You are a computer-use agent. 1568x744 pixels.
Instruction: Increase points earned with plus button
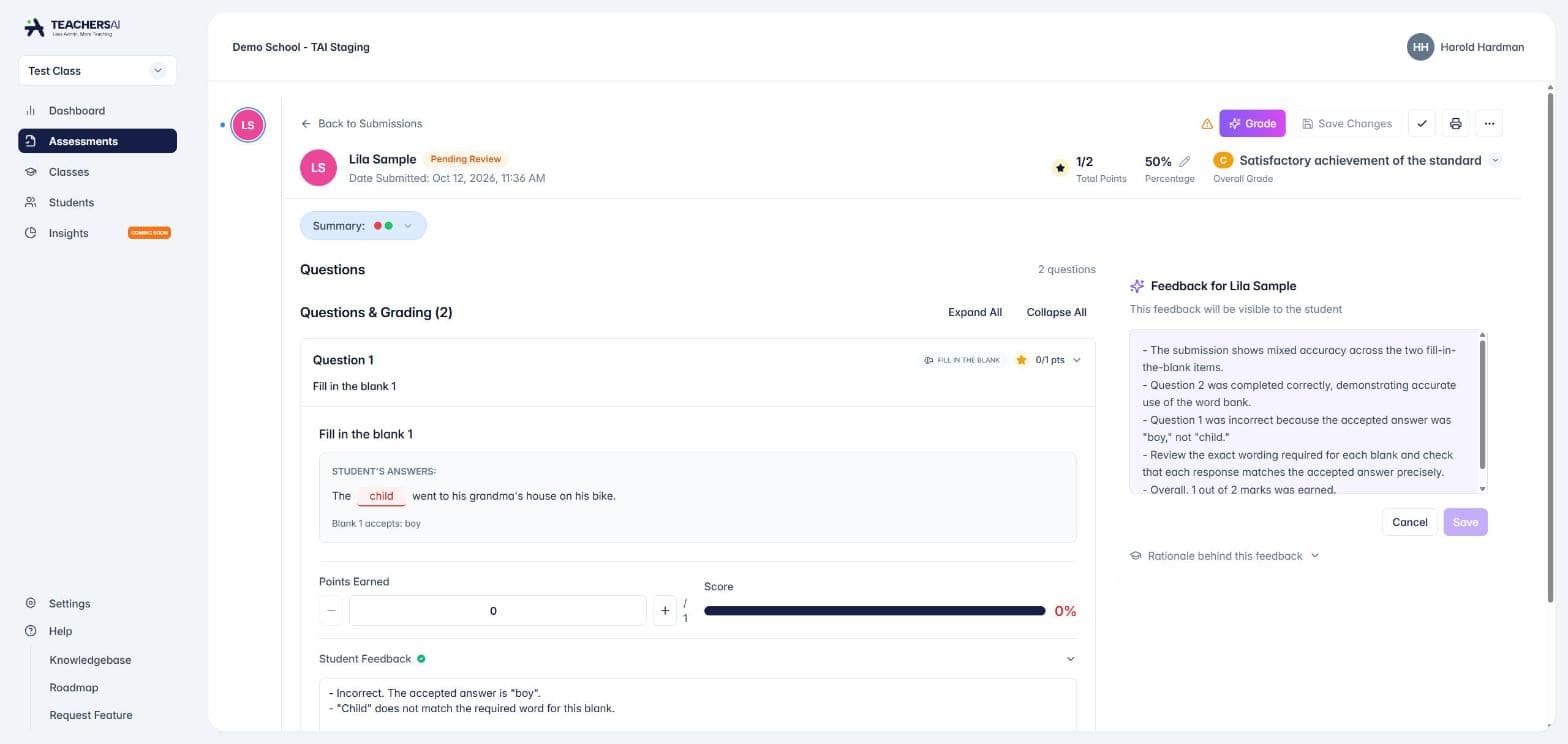[x=665, y=611]
